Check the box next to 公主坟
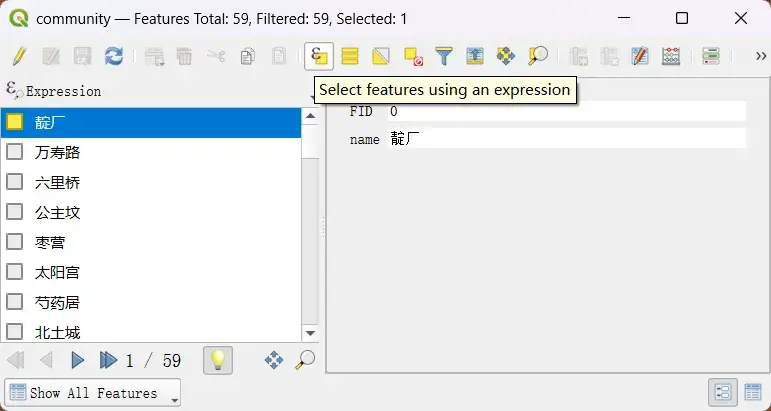 pos(15,212)
